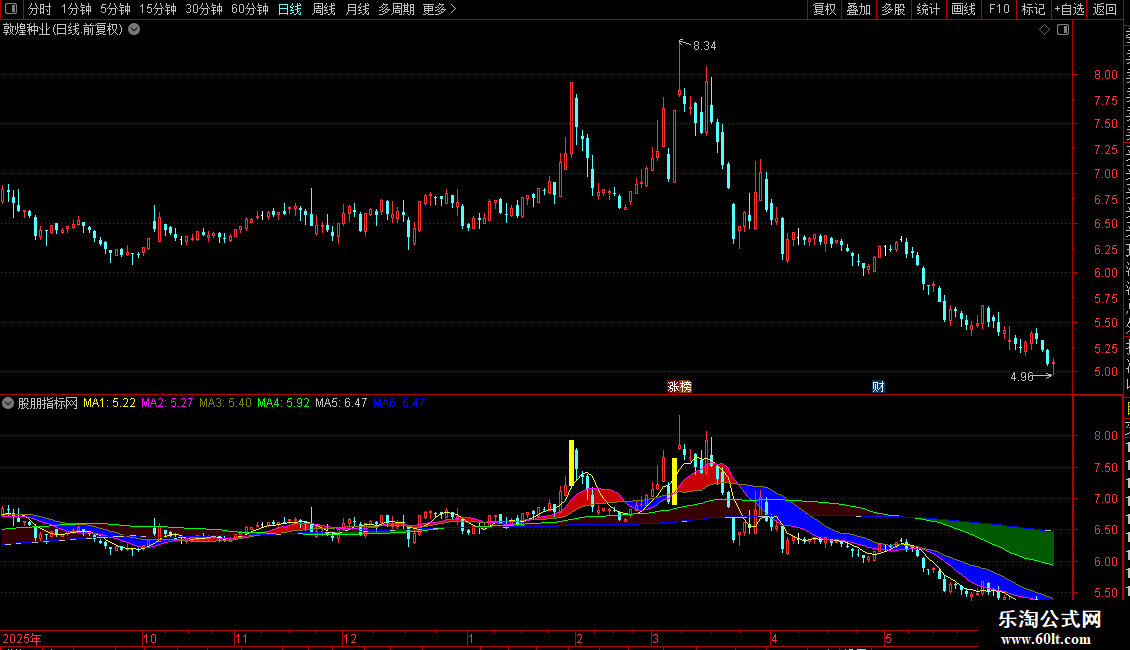Open the 统计 statistics tool

pyautogui.click(x=928, y=9)
